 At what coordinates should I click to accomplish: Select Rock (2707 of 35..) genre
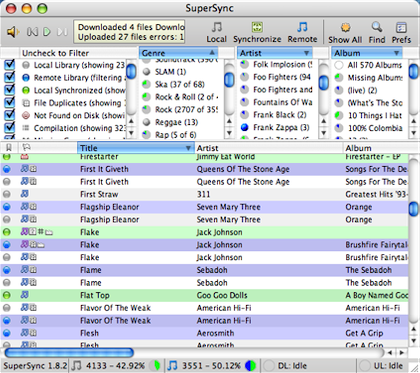click(x=186, y=110)
